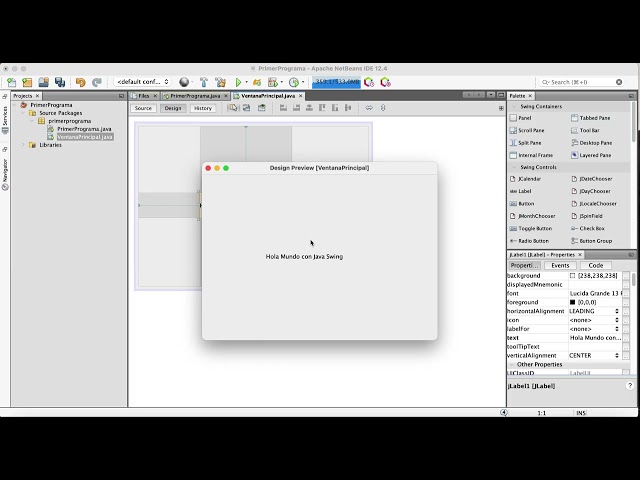Open the default config dropdown
The height and width of the screenshot is (480, 640).
click(142, 82)
